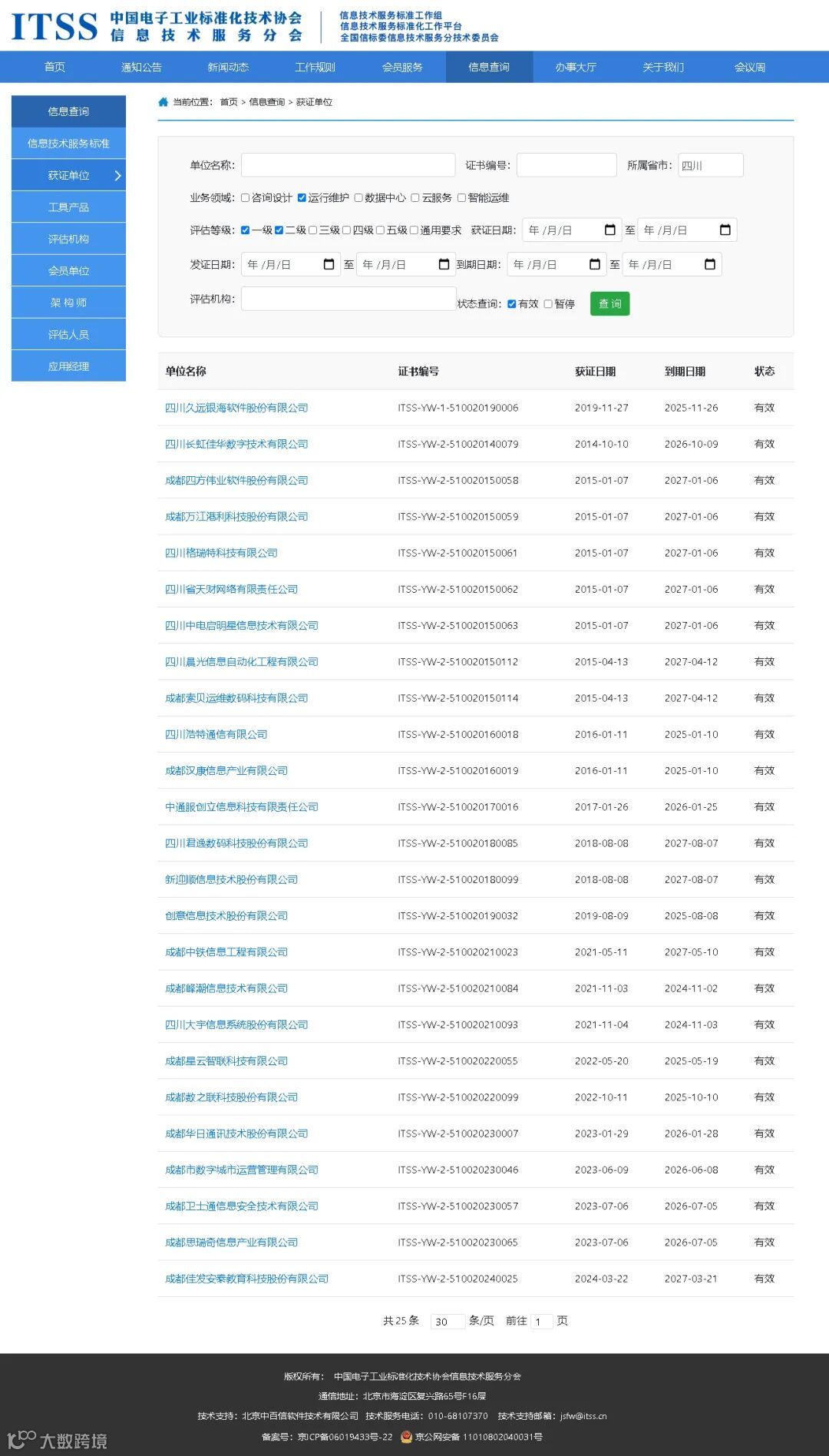Open 成都佳发安泰教育科技股份有限公司 link
This screenshot has height=1456, width=829.
(246, 1279)
